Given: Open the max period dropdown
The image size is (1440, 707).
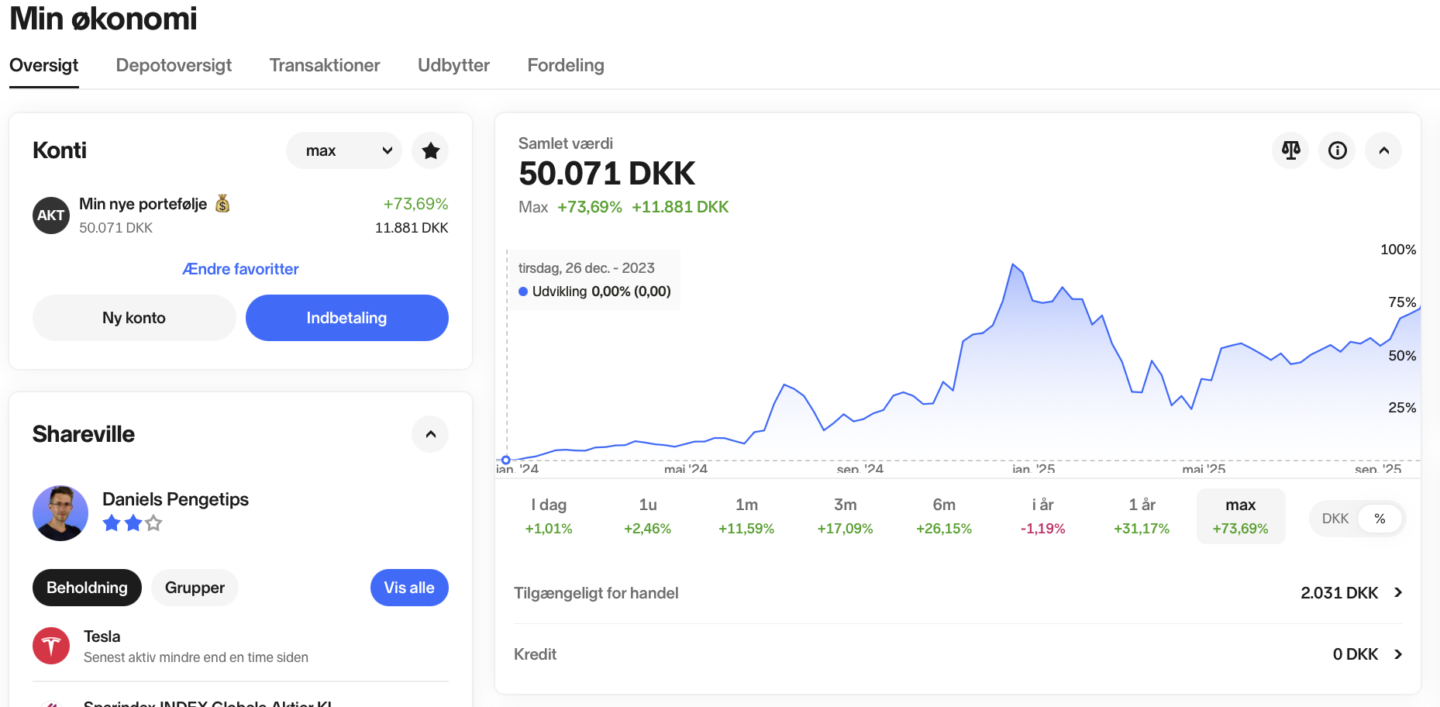Looking at the screenshot, I should 343,151.
